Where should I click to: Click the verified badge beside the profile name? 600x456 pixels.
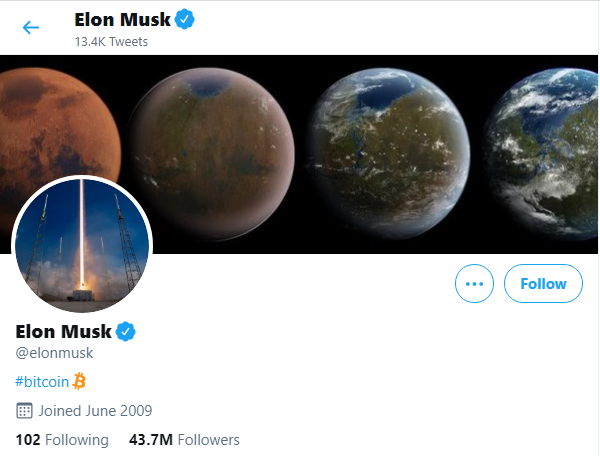[x=126, y=331]
